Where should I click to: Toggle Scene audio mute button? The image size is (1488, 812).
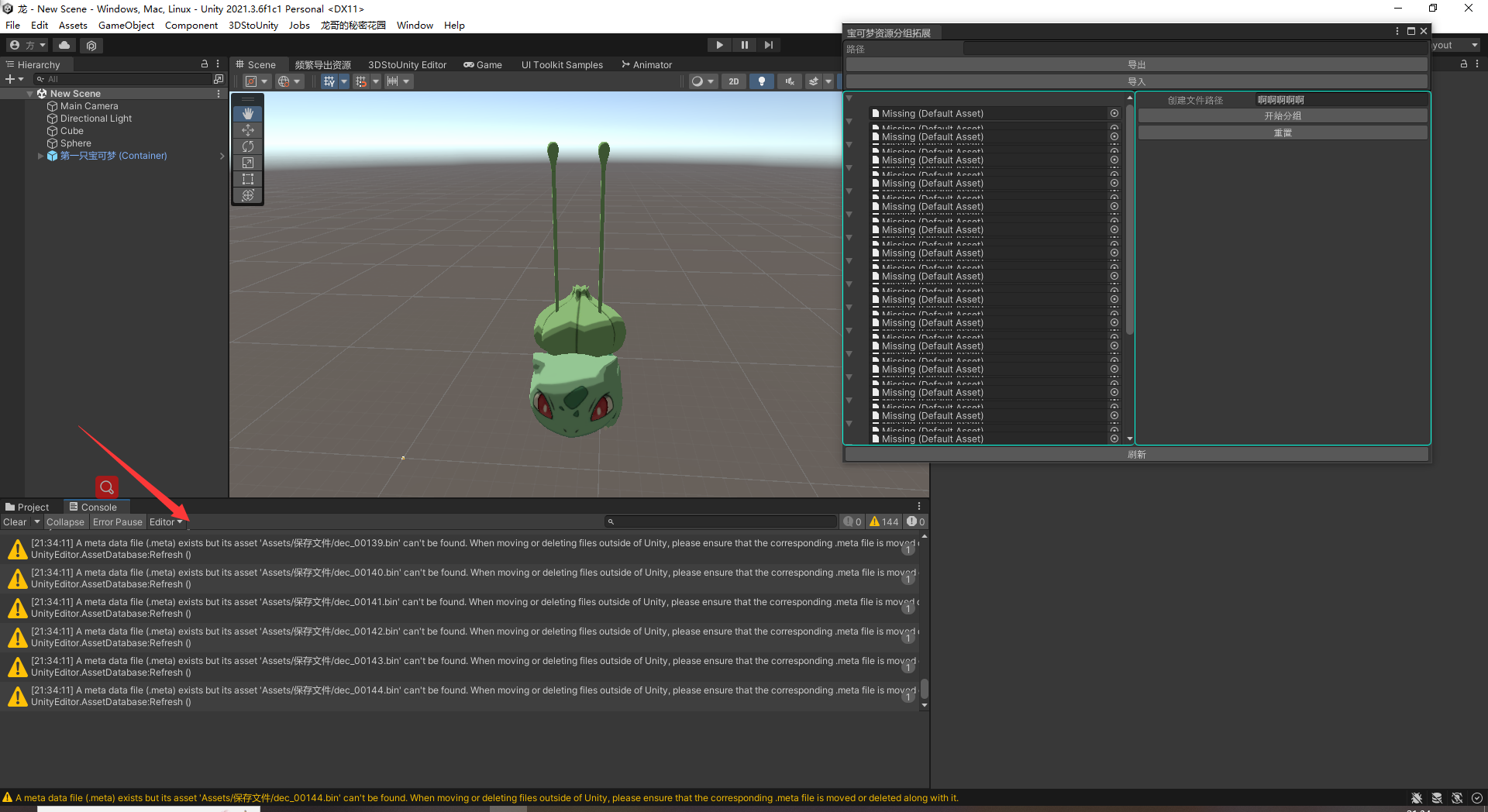[790, 81]
